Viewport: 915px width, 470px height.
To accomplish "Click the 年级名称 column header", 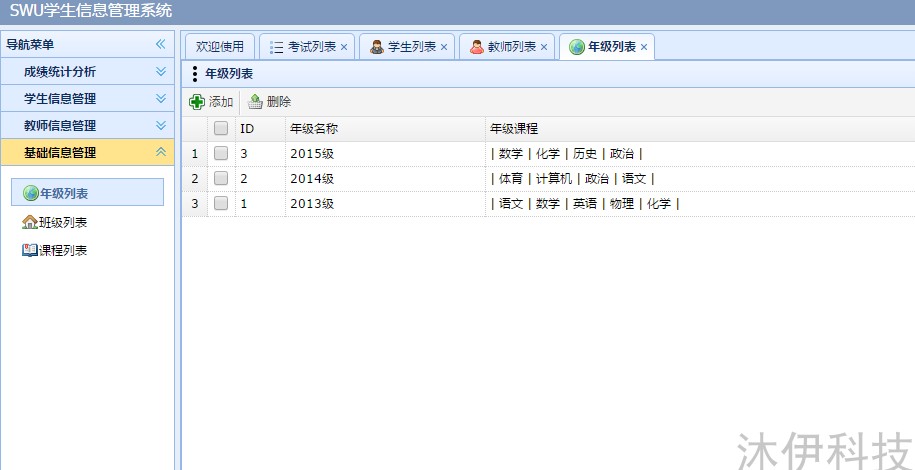I will (385, 128).
